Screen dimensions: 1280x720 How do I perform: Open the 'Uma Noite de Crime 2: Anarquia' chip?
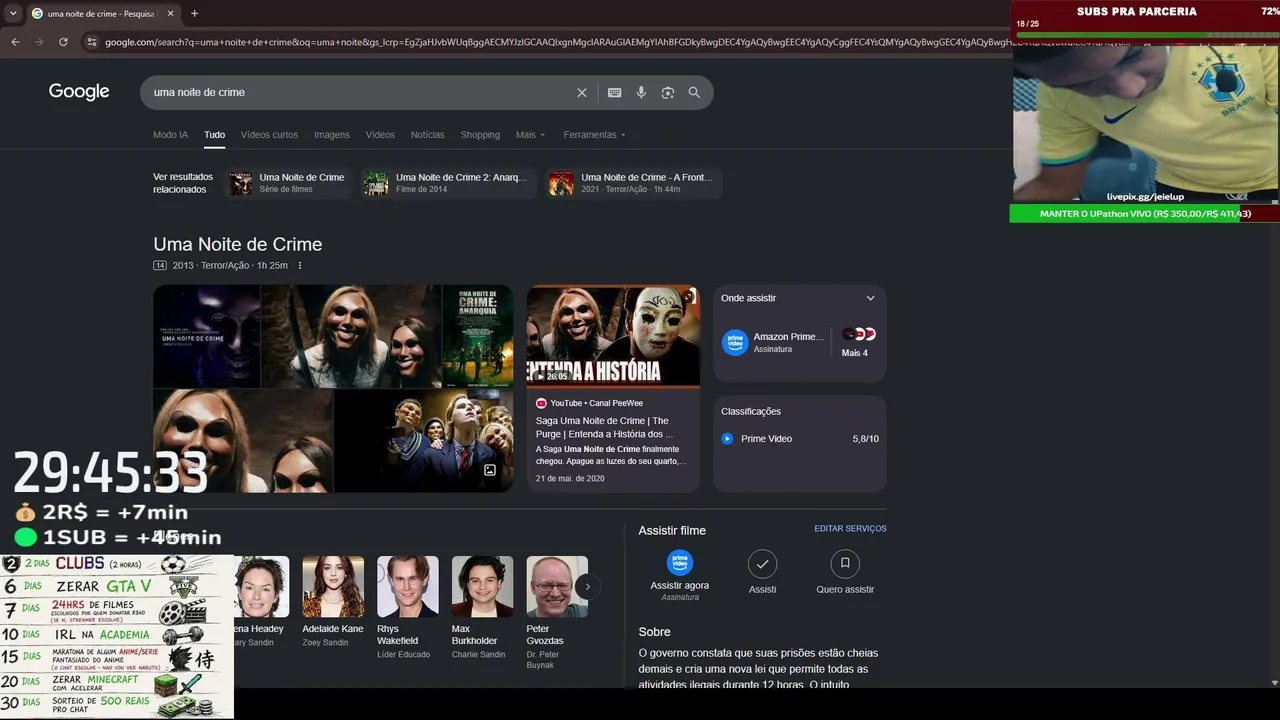[x=449, y=183]
